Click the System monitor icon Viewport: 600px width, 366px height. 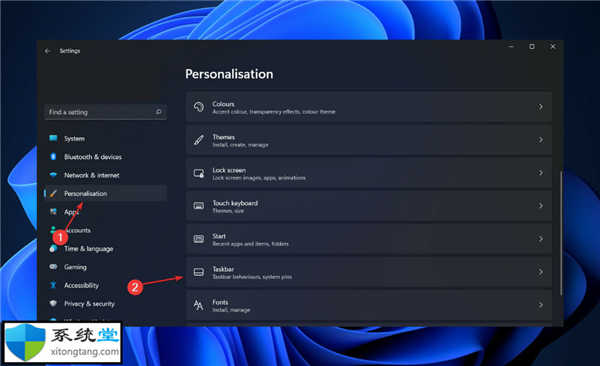(53, 138)
